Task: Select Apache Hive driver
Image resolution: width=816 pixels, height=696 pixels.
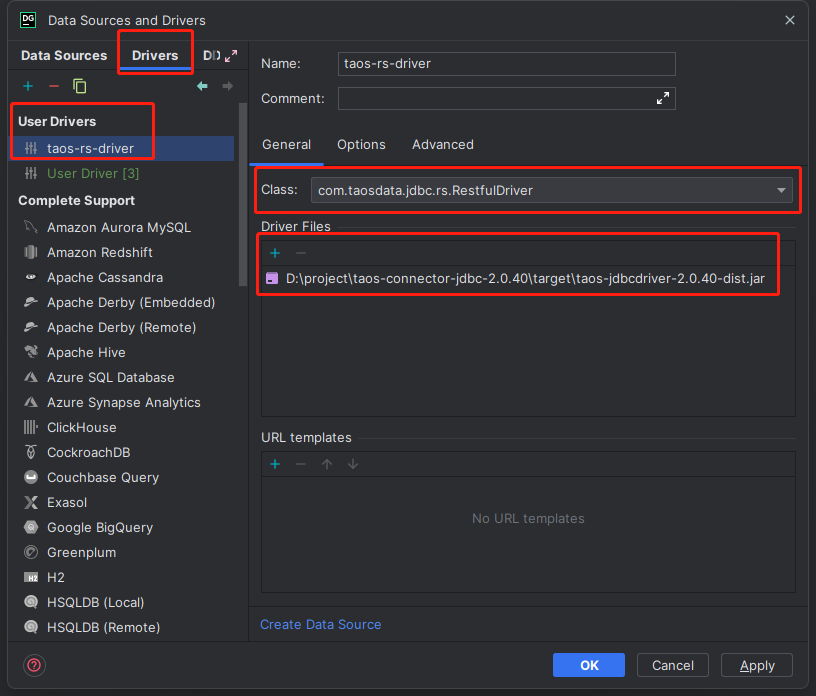Action: 122,352
